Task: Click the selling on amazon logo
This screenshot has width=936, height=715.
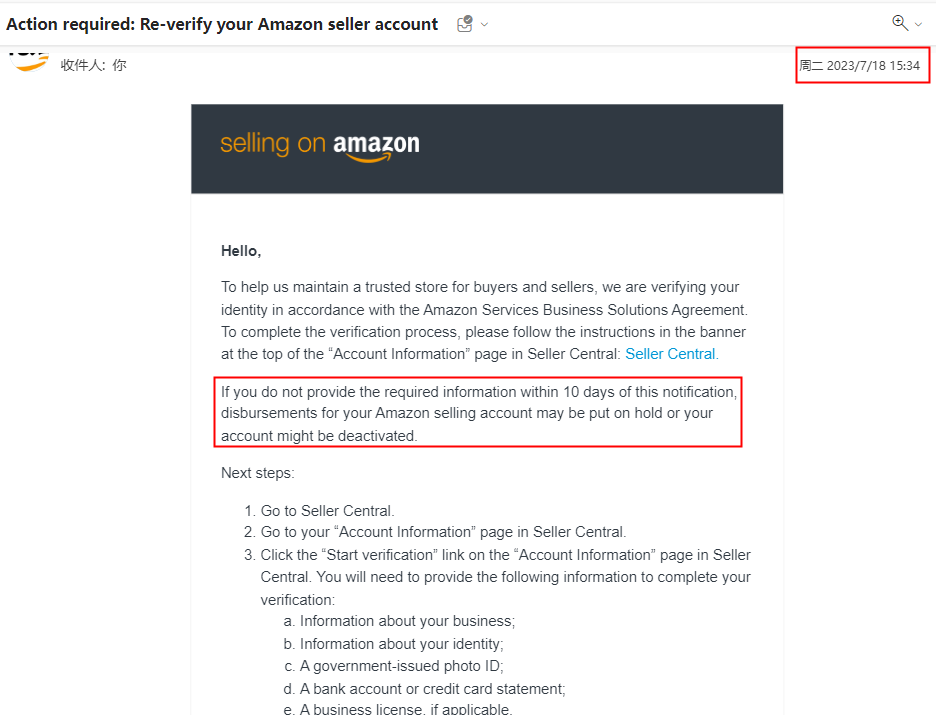Action: 320,145
